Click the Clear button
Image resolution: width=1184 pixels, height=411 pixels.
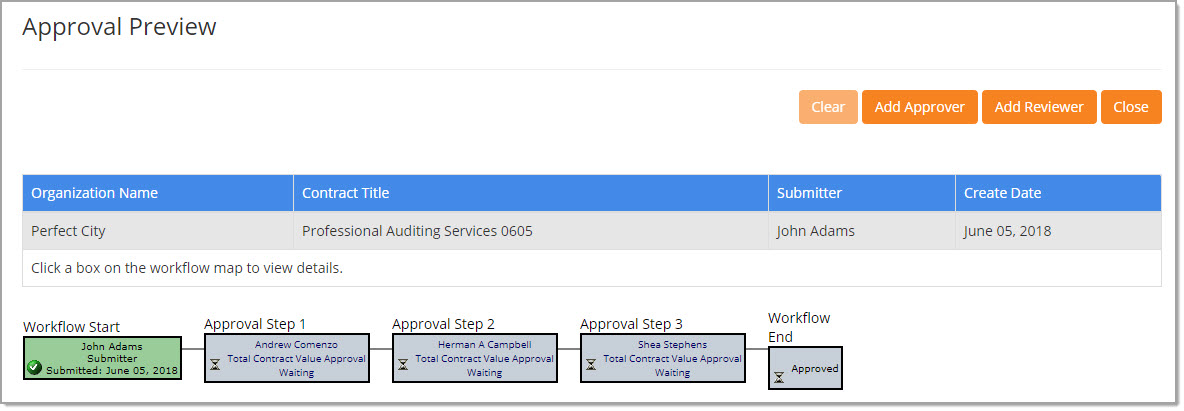[828, 107]
